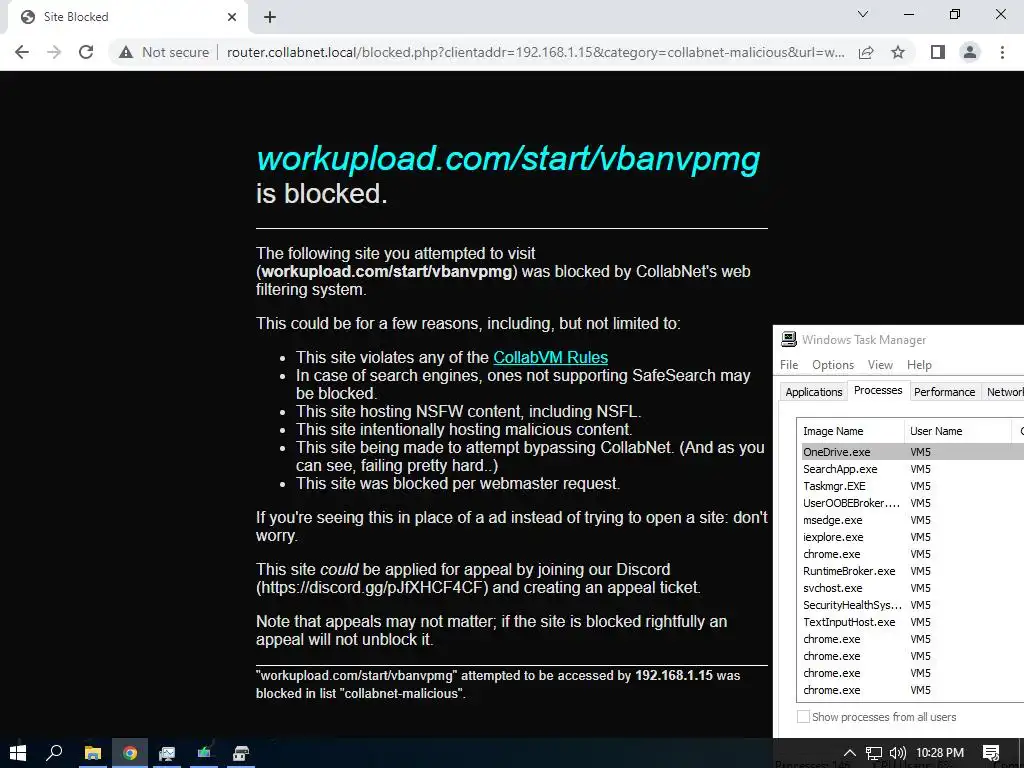Reload the blocked page

(x=86, y=52)
